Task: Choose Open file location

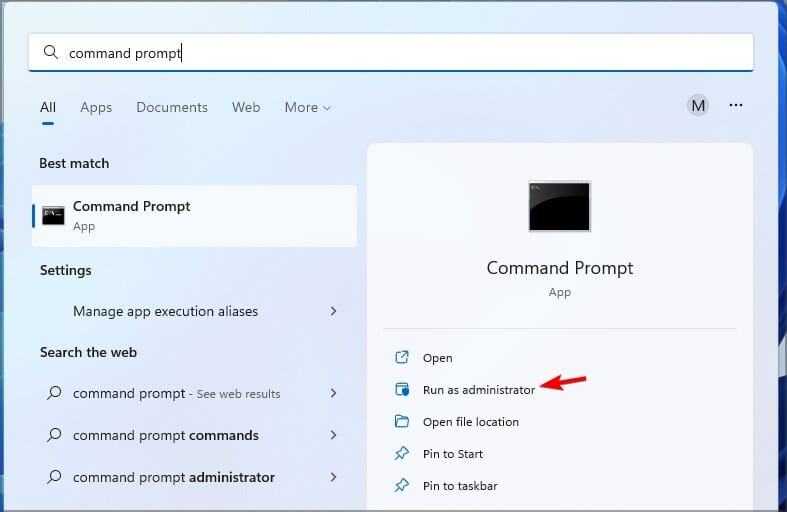Action: pos(471,422)
